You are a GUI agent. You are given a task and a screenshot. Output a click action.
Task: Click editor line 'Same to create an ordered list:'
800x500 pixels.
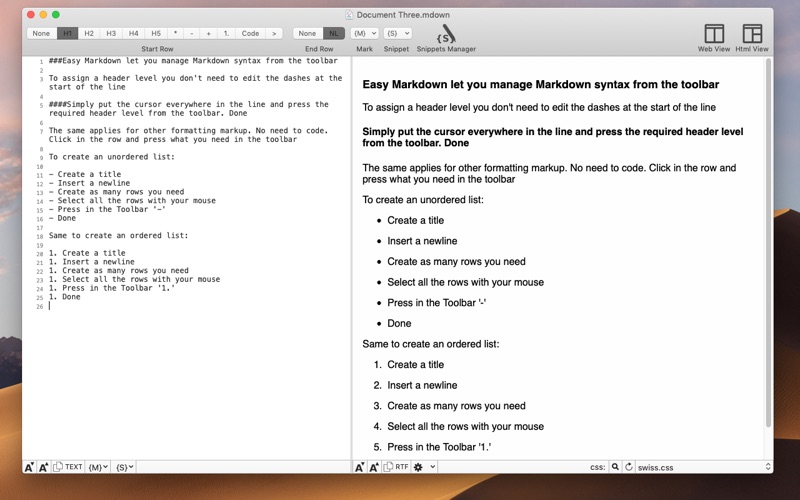pos(118,235)
